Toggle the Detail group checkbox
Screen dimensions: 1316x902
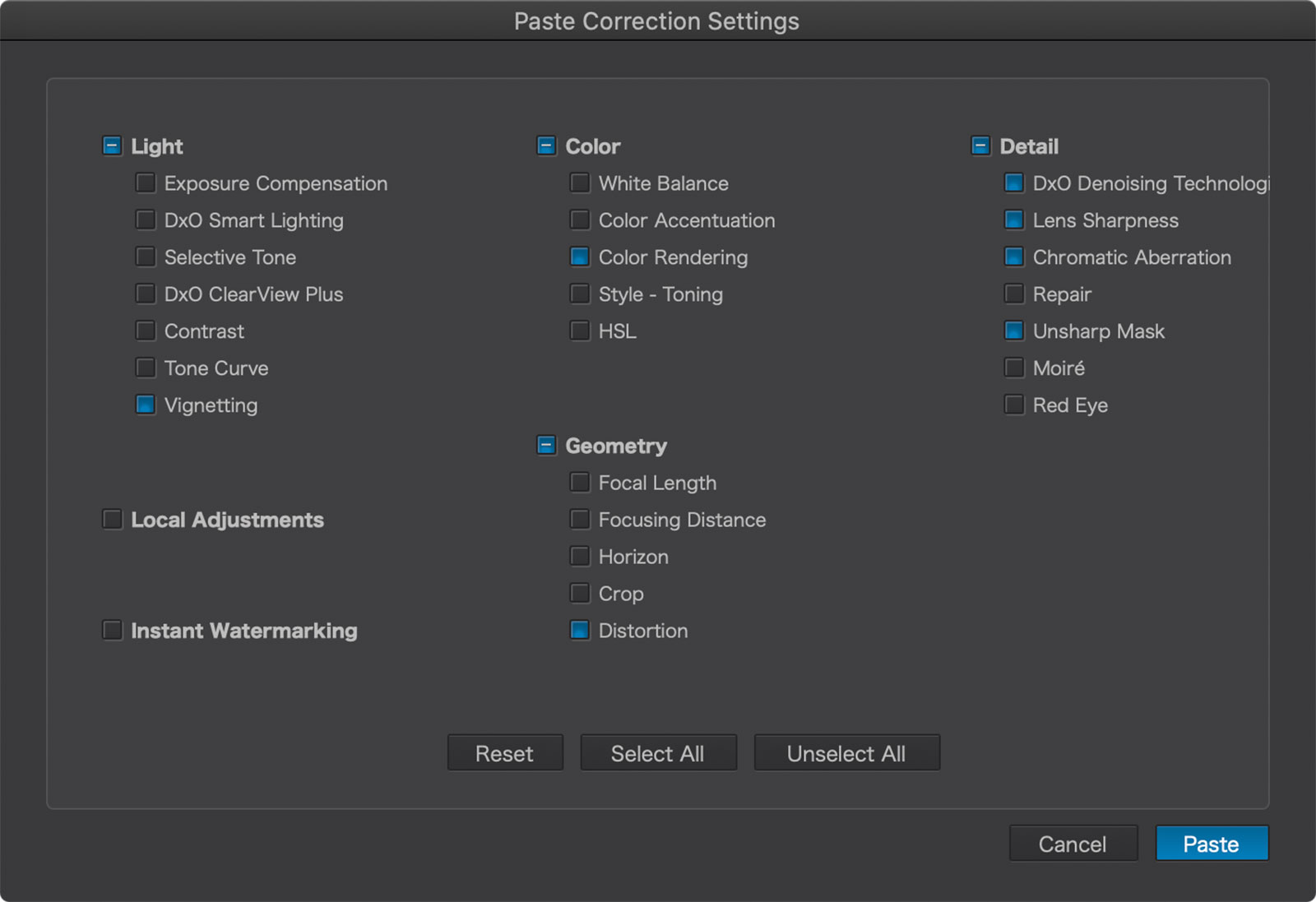point(980,146)
